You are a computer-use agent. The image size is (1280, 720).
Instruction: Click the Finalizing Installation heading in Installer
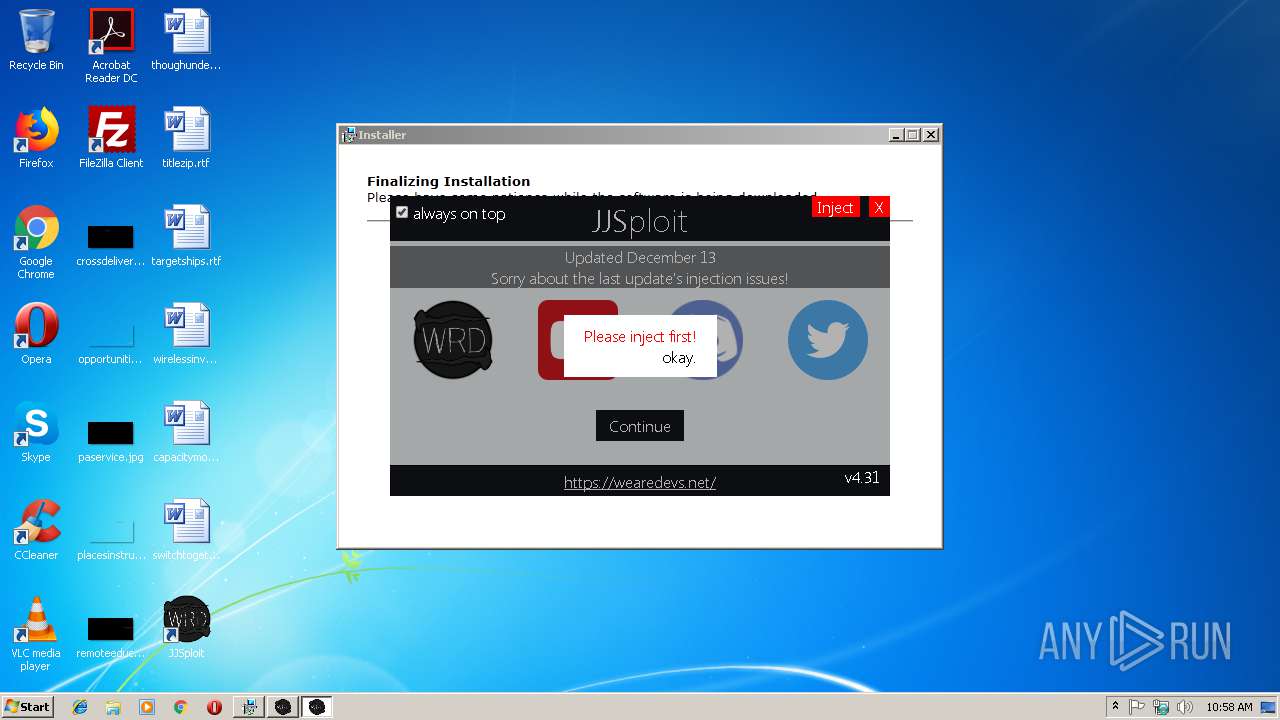449,181
